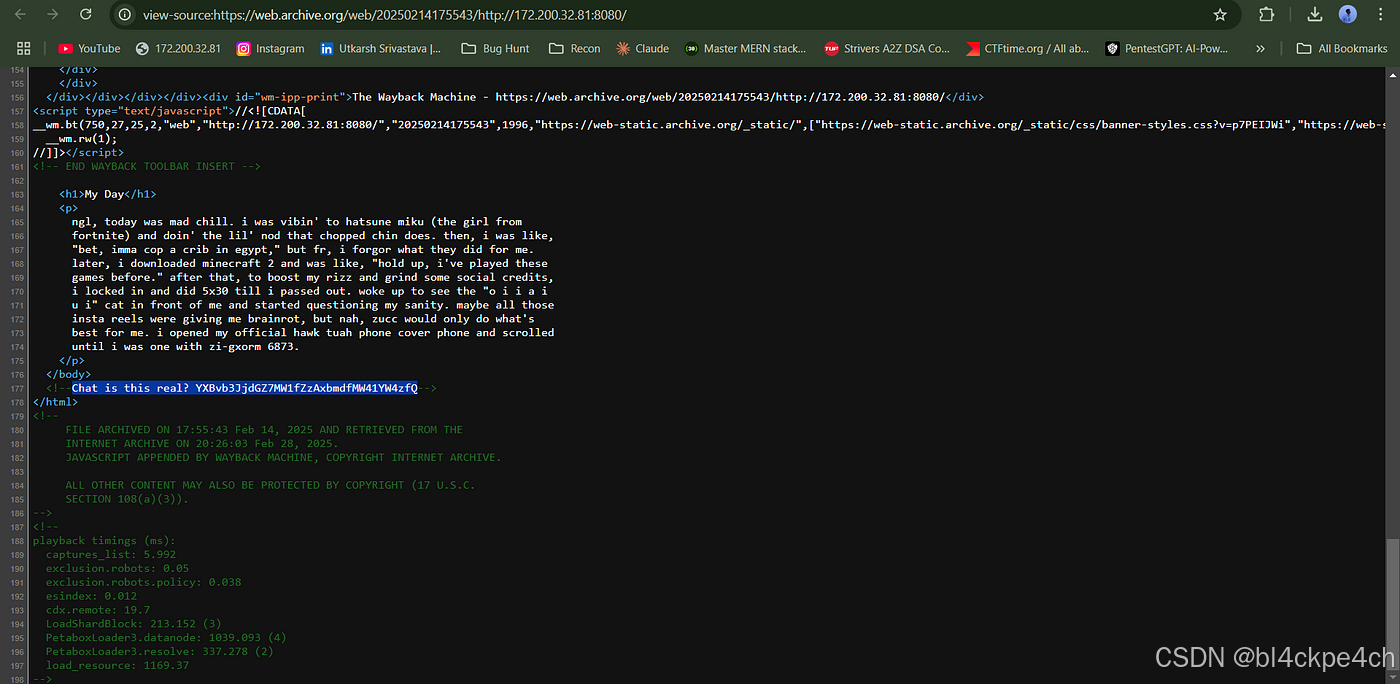Go forward to the next page
Viewport: 1400px width, 684px height.
pyautogui.click(x=54, y=15)
